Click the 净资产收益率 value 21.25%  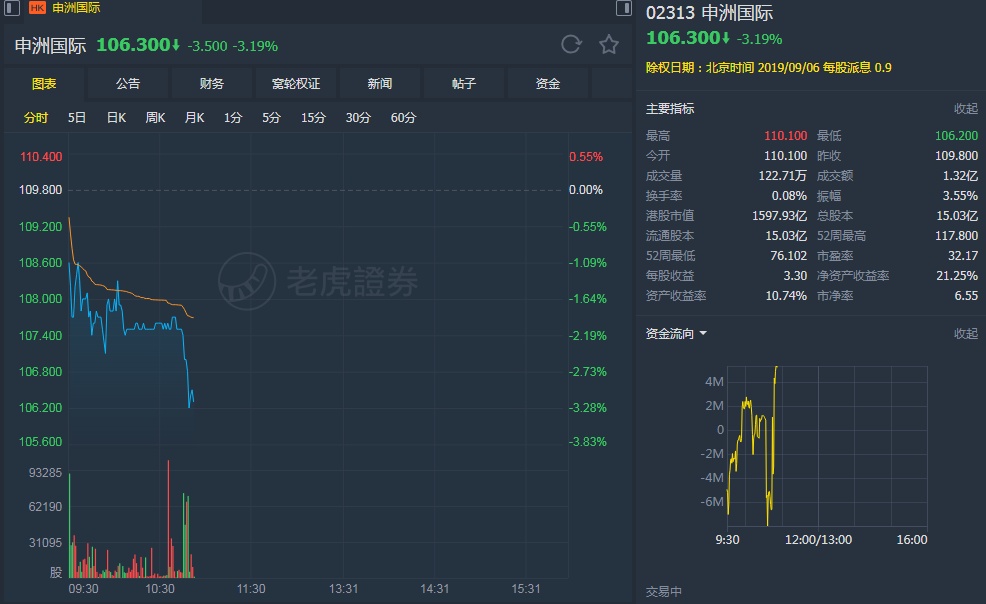click(957, 276)
